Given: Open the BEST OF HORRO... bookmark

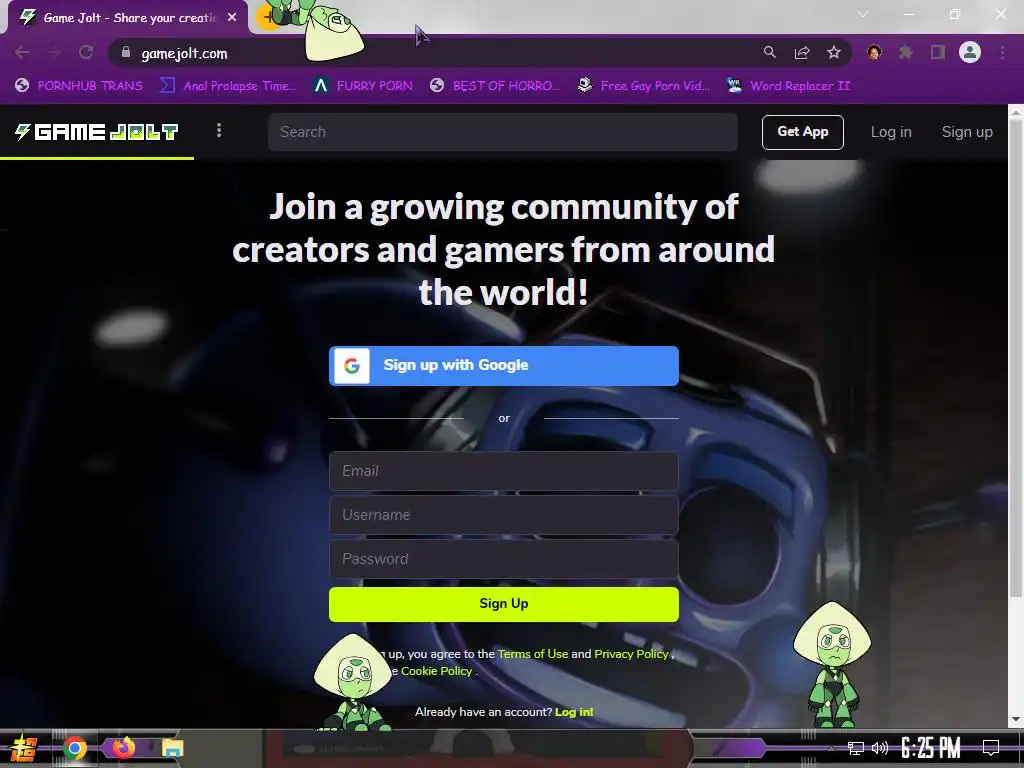Looking at the screenshot, I should (495, 86).
